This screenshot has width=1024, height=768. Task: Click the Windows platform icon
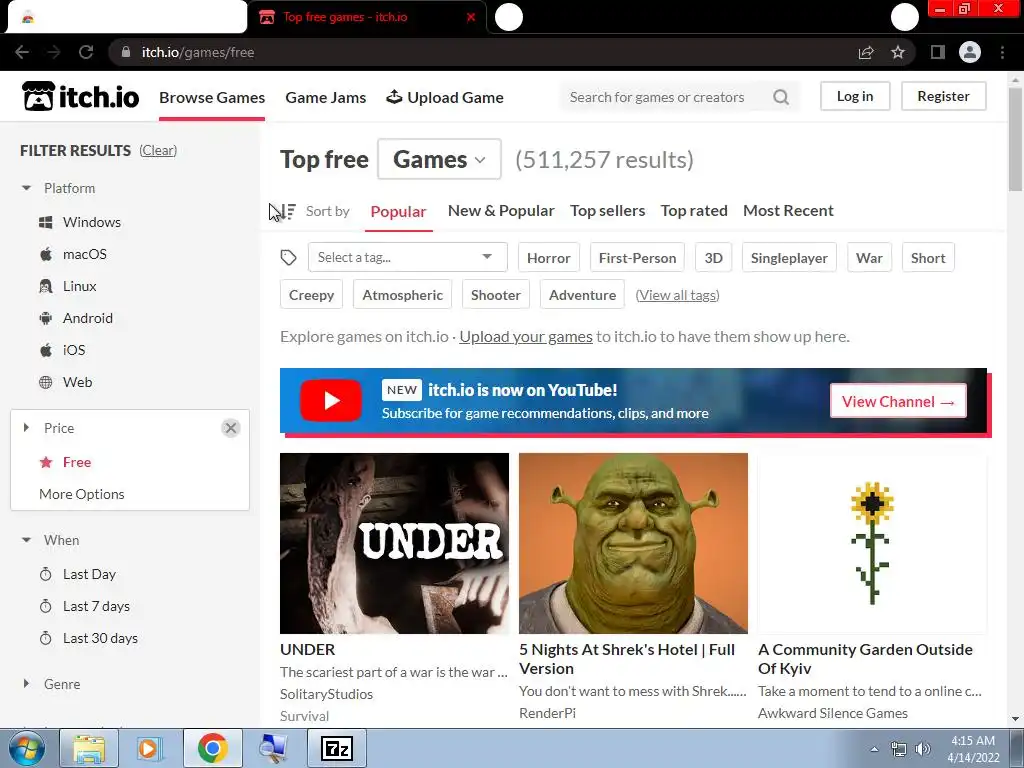(46, 222)
